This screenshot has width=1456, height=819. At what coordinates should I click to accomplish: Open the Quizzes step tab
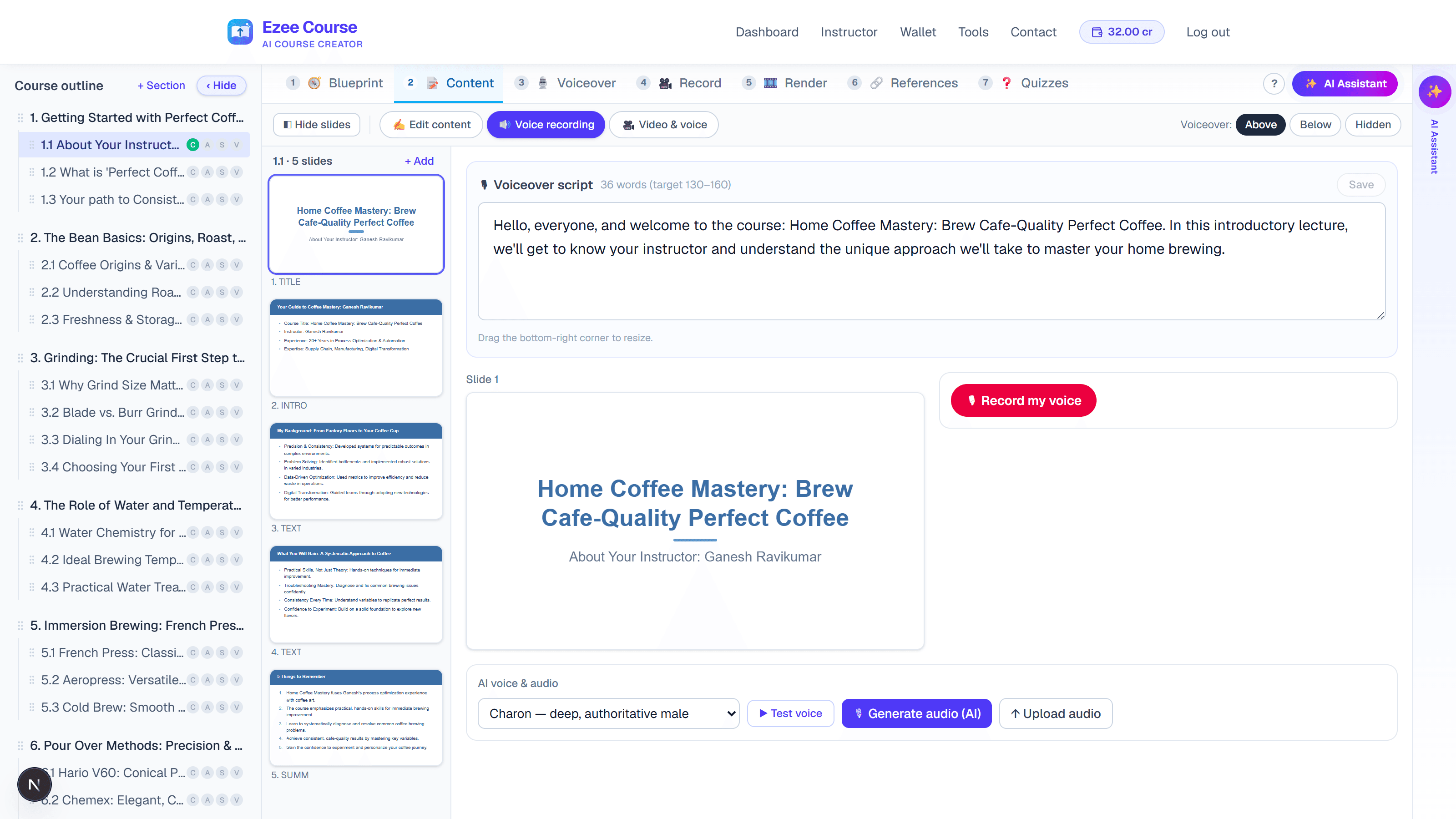click(1024, 83)
